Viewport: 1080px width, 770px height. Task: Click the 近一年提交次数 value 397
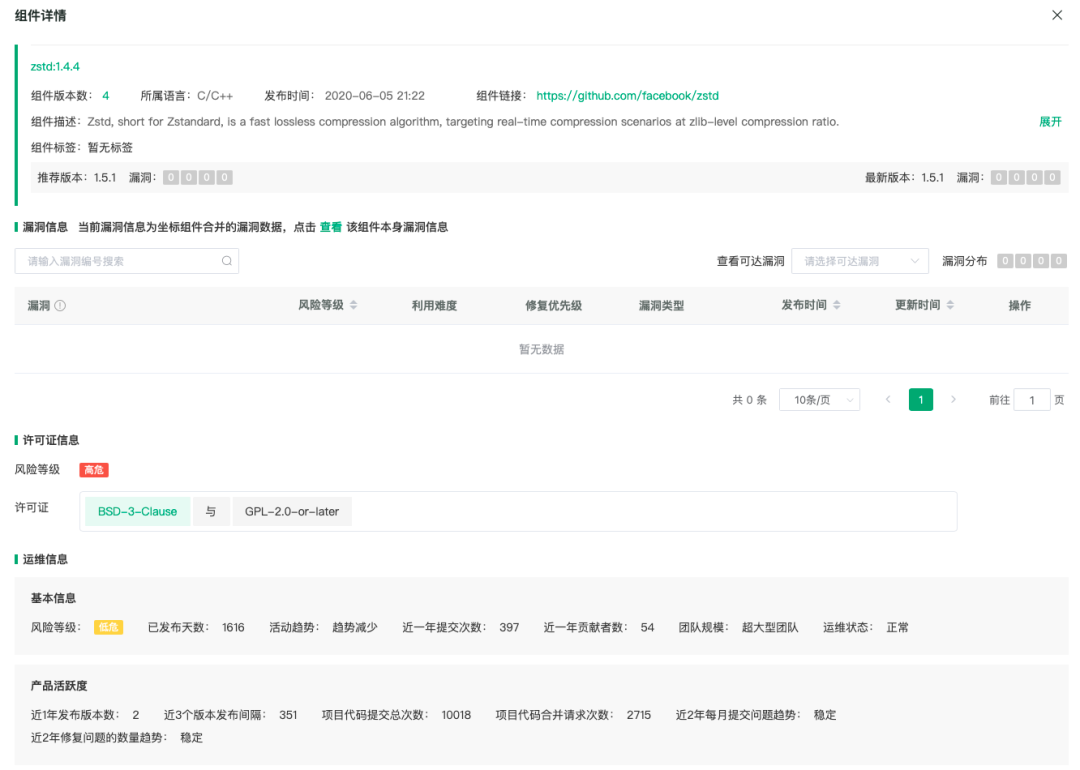tap(509, 627)
